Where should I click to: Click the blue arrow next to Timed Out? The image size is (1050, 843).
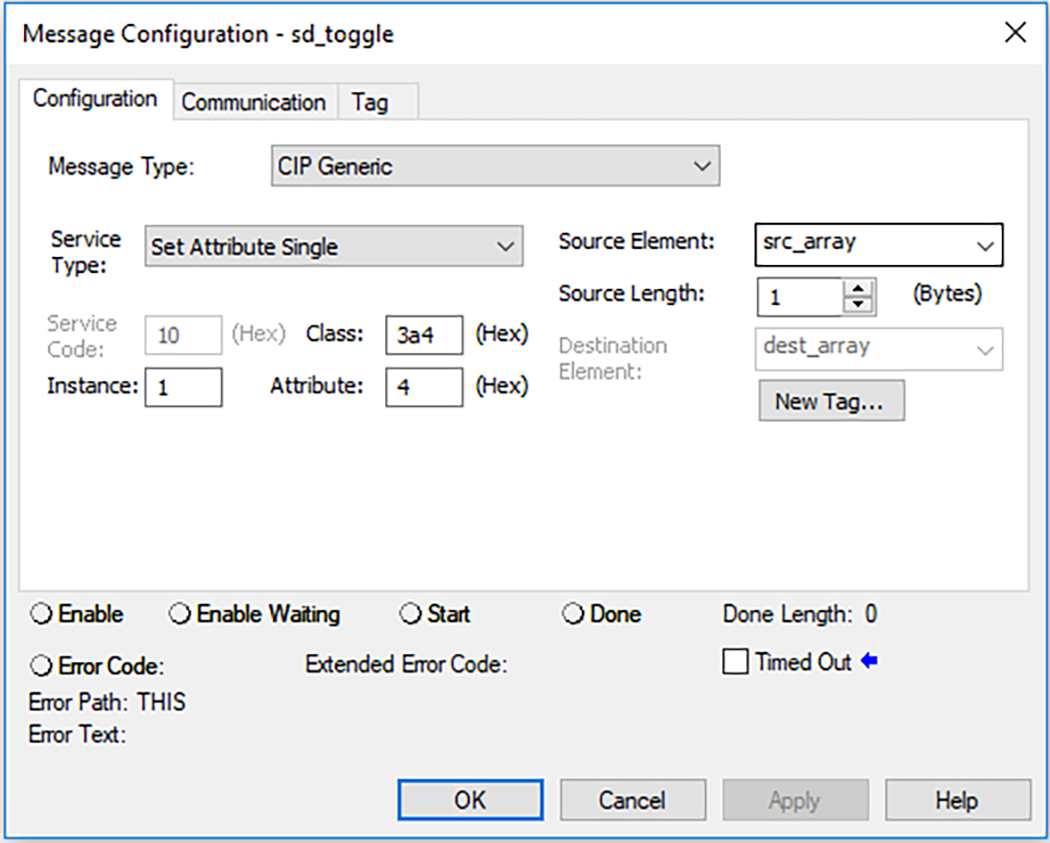(x=869, y=661)
